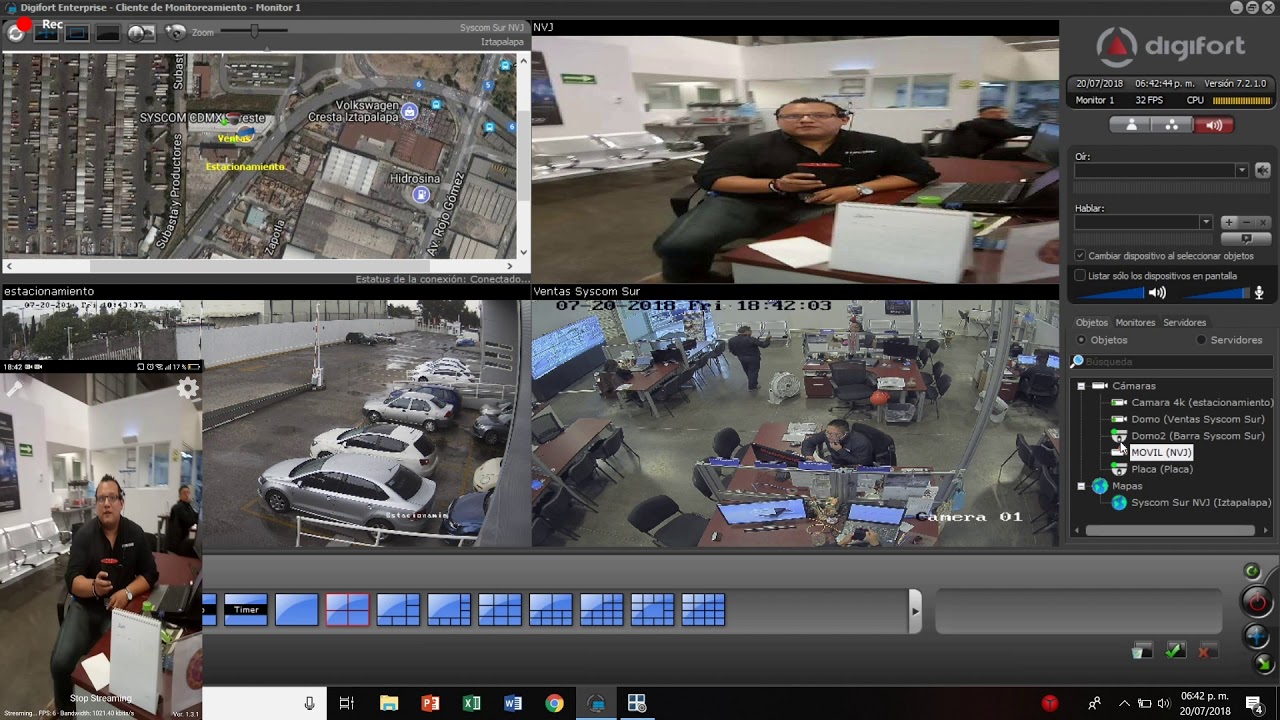Select 'Placa (Placa)' camera in tree
Screen dimensions: 1280x720
(x=1161, y=469)
